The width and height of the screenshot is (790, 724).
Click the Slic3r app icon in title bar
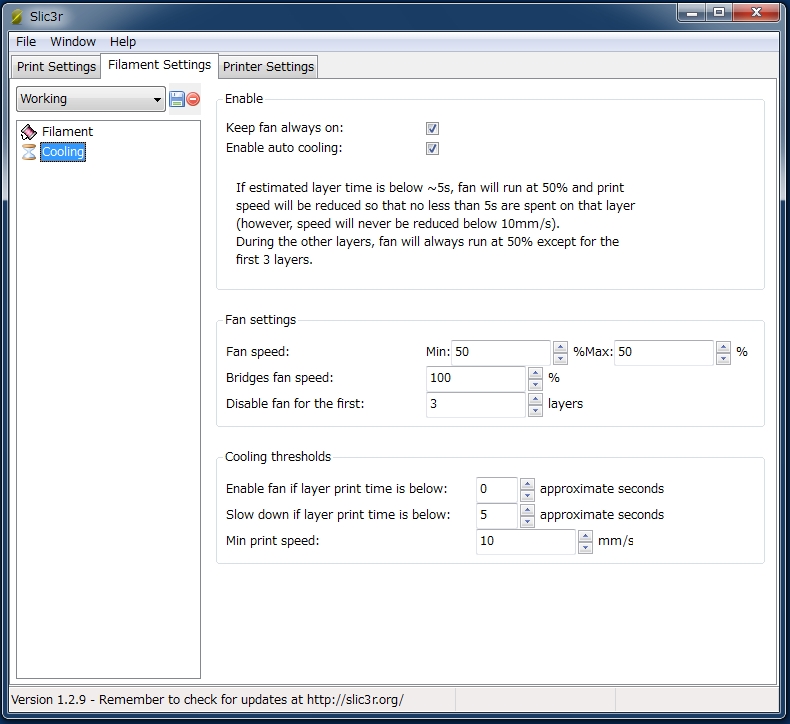pos(17,17)
